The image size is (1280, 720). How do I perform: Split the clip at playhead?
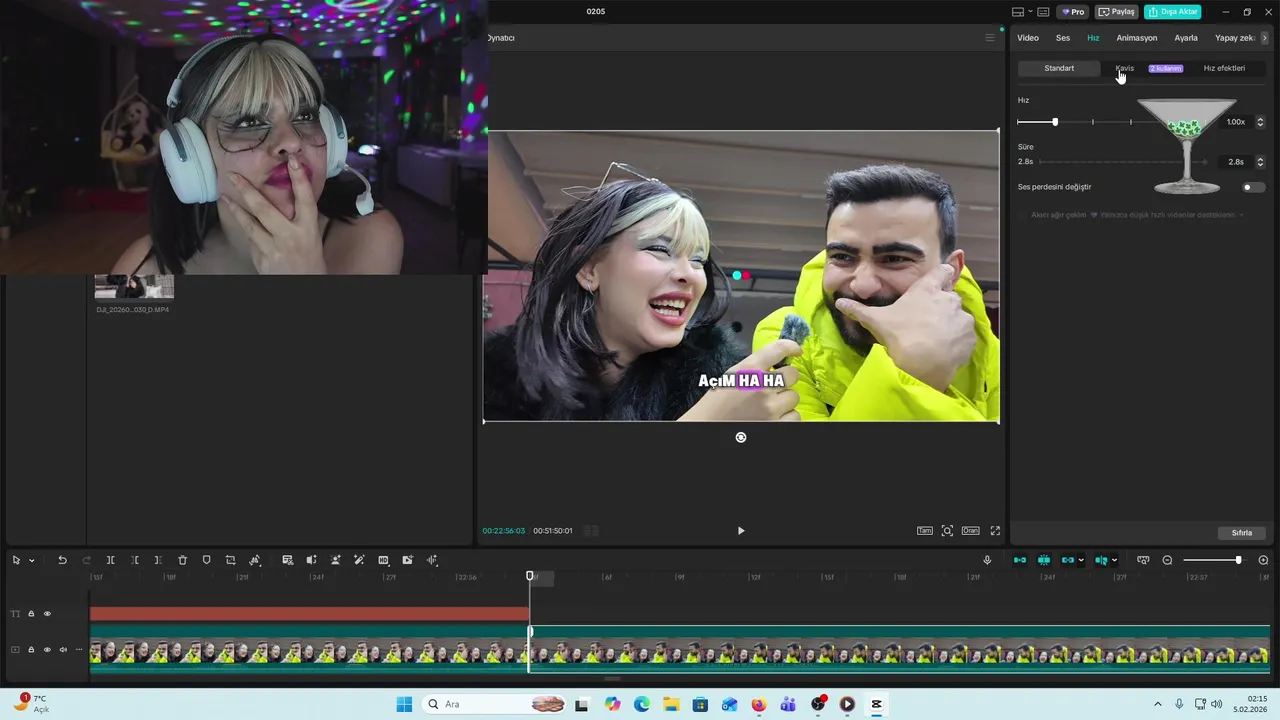point(110,560)
